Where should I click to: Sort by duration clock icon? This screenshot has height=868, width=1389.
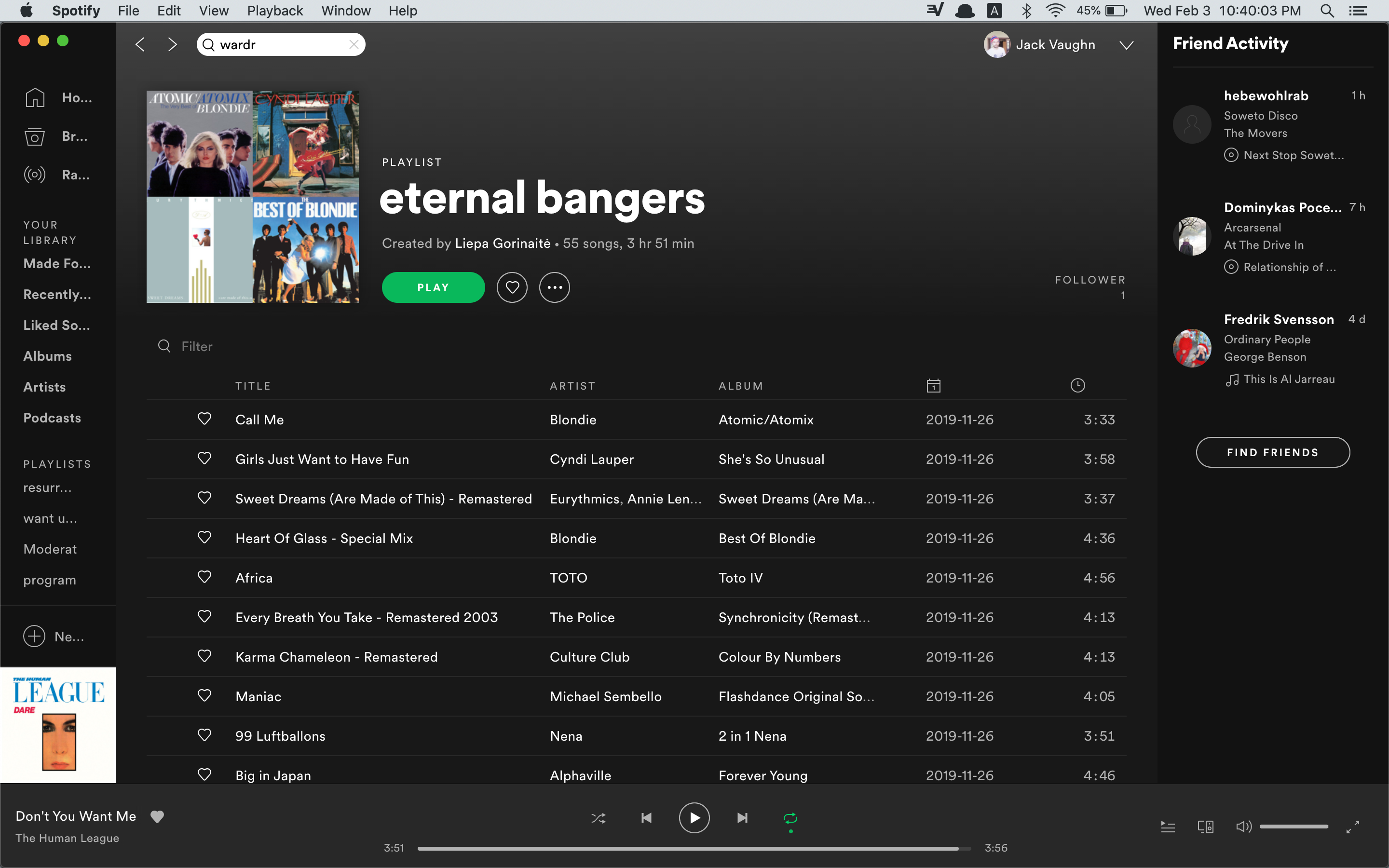click(1078, 385)
